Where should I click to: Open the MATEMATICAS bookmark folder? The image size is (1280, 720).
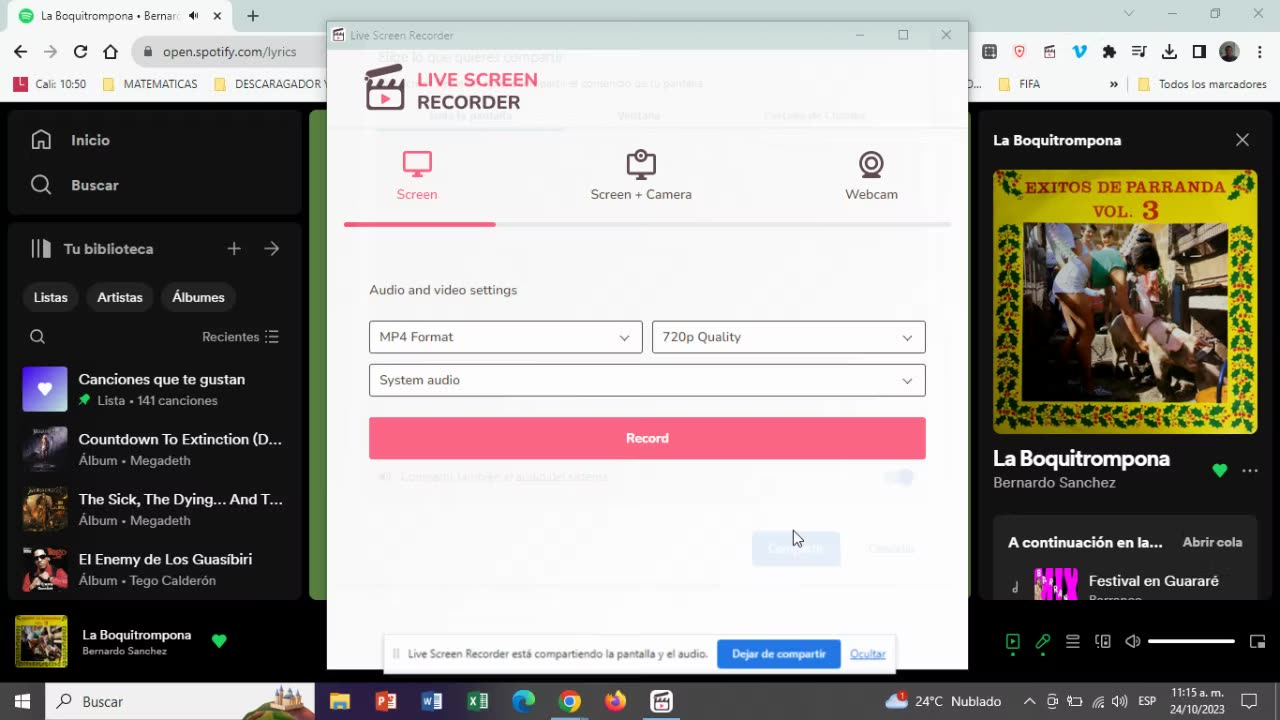pos(150,84)
